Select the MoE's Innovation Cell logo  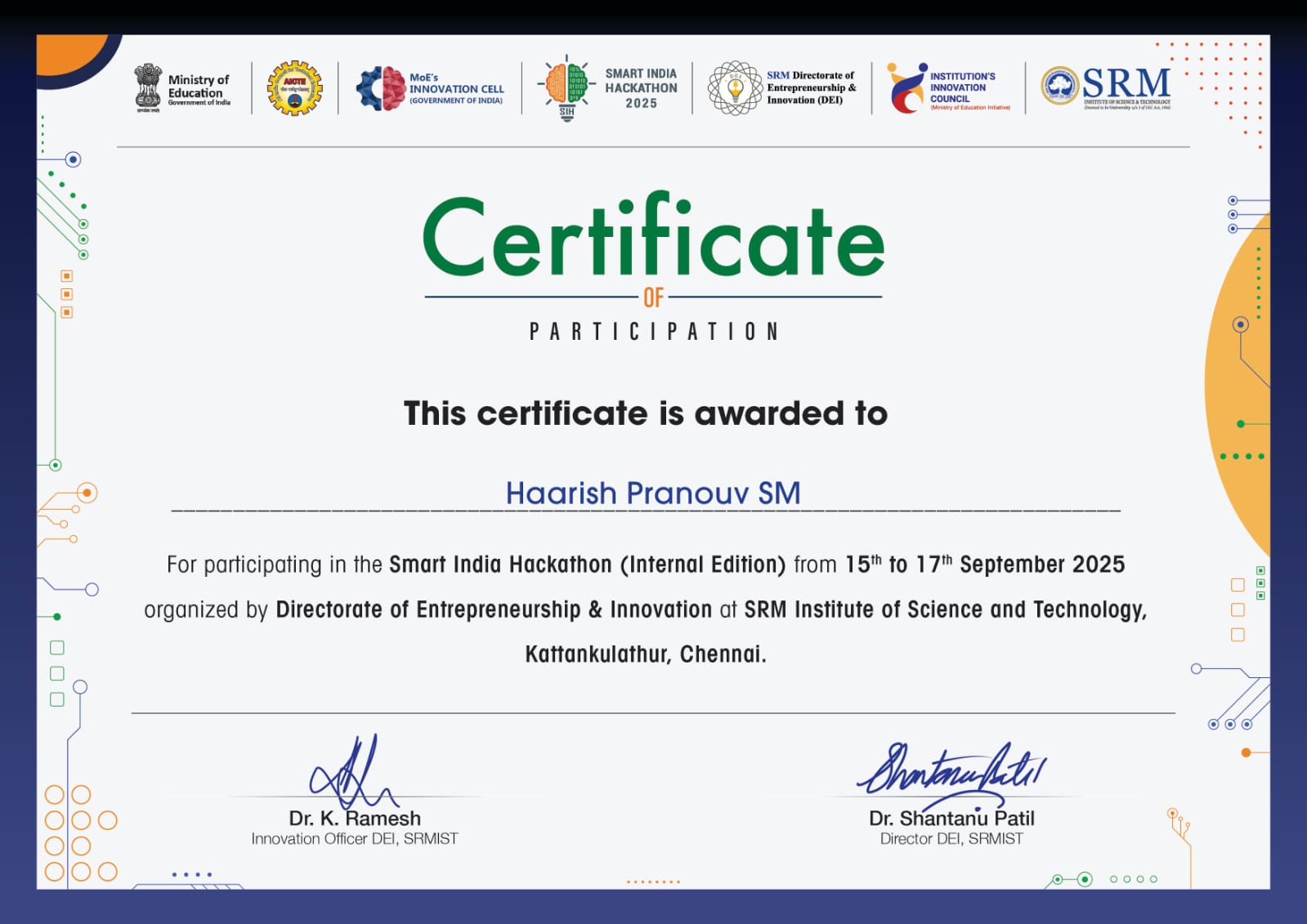[382, 88]
